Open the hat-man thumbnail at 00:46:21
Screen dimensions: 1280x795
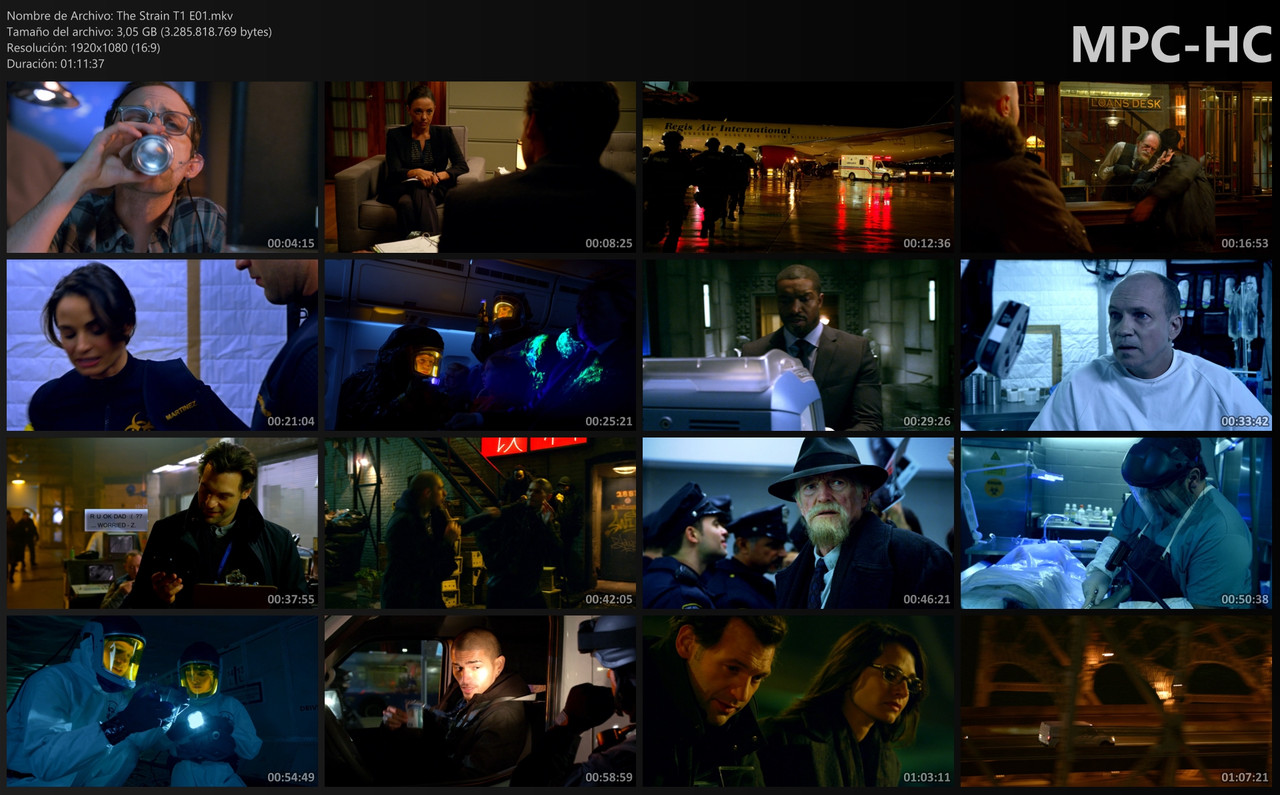(x=798, y=523)
